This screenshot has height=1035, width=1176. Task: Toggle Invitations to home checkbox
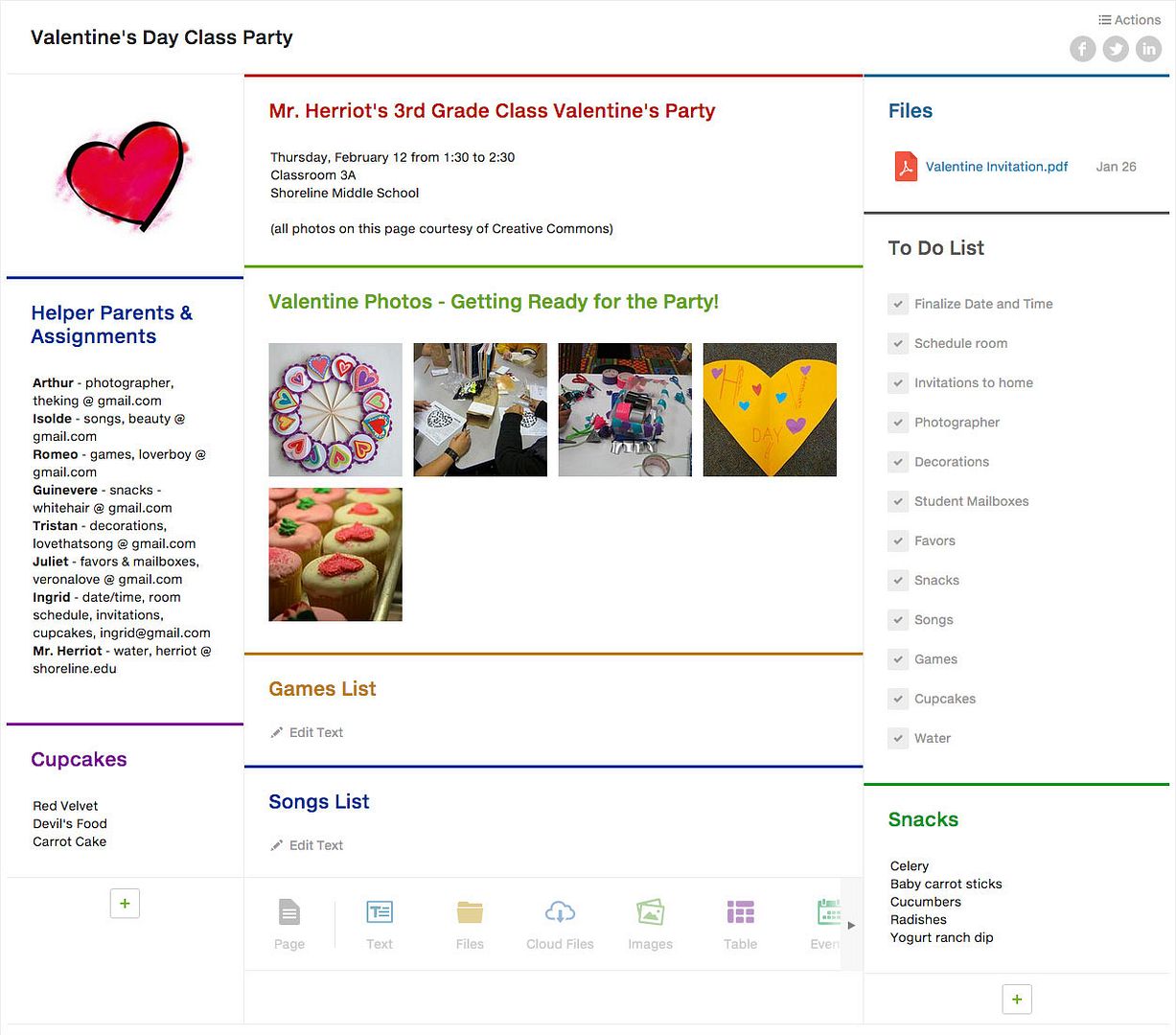898,382
